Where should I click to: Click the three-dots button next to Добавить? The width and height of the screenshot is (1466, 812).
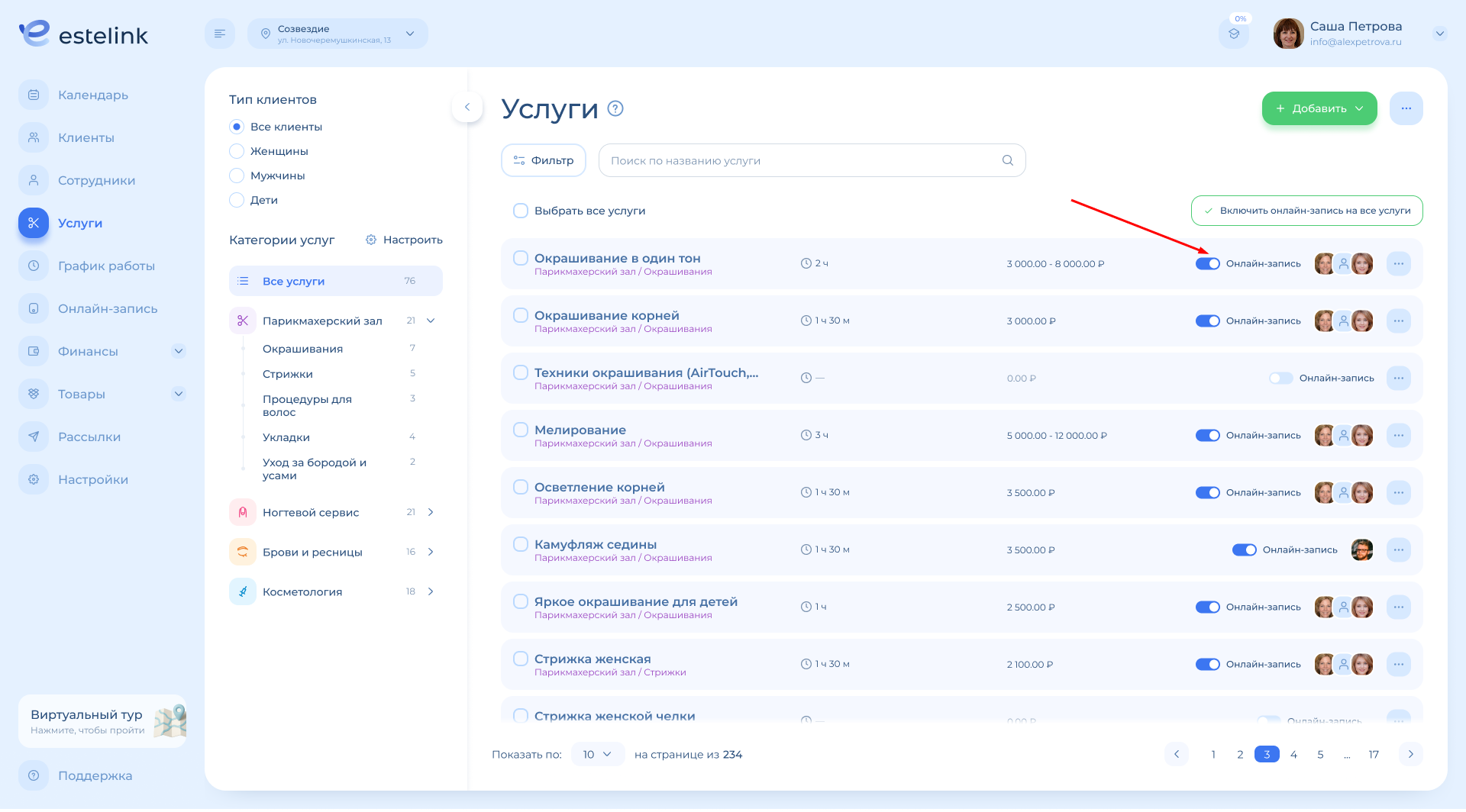1406,108
